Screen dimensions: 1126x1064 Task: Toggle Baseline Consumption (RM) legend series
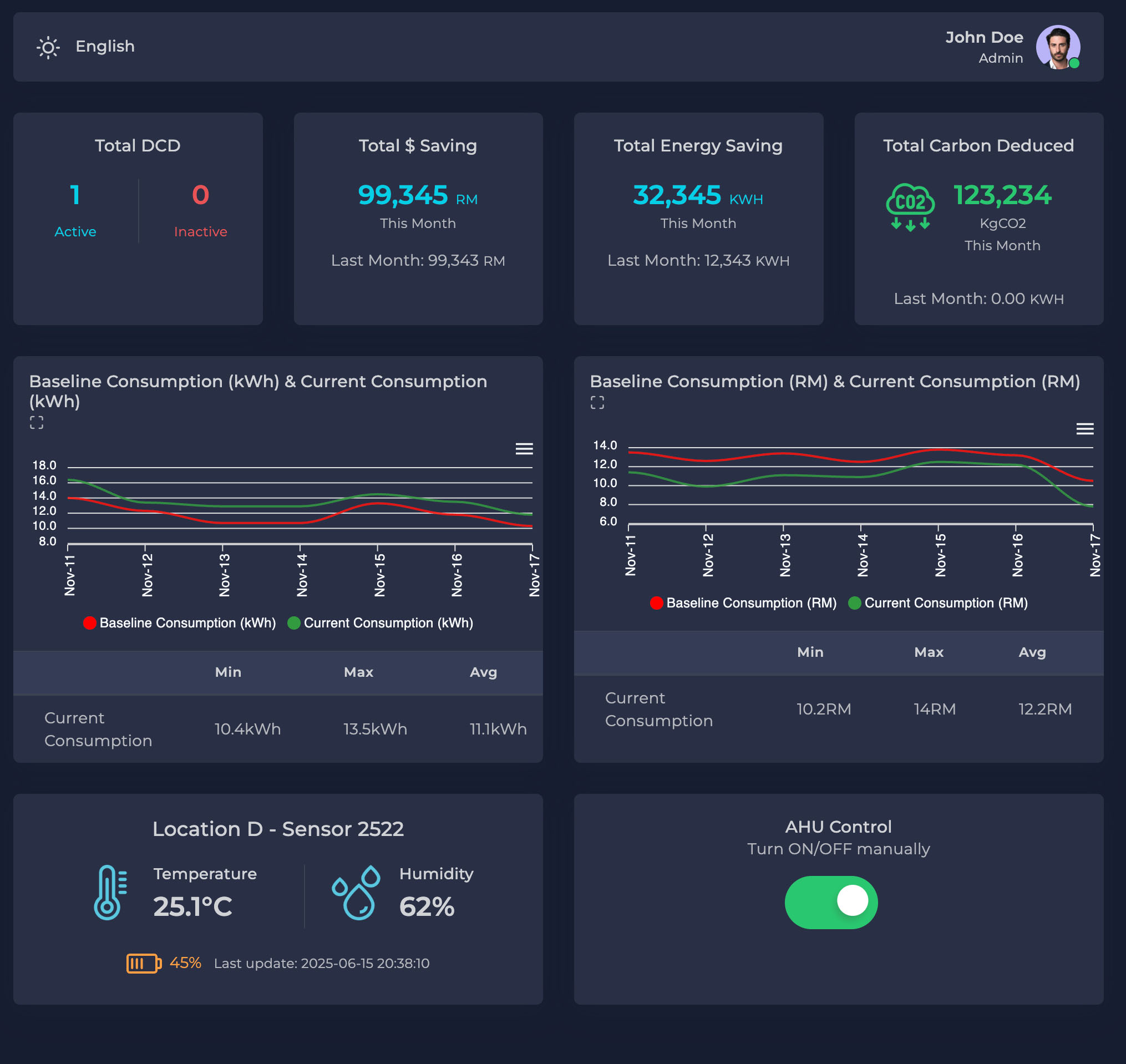point(743,603)
